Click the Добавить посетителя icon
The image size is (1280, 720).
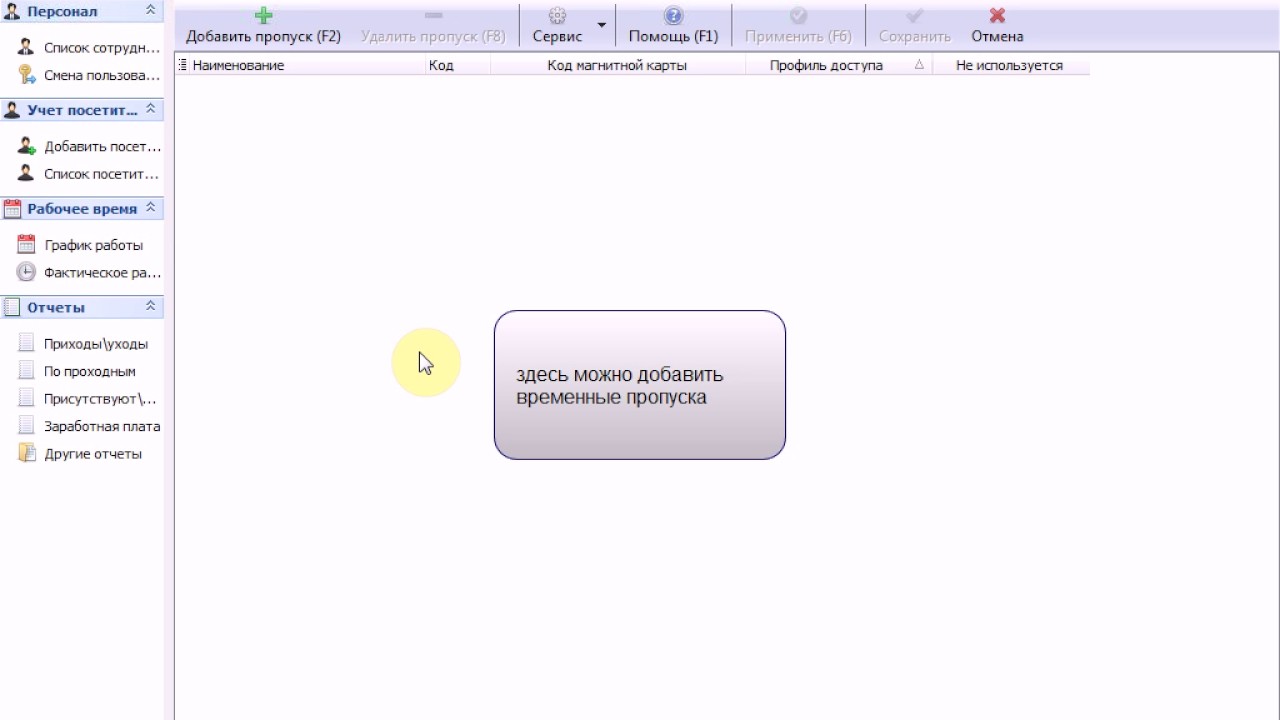point(26,146)
